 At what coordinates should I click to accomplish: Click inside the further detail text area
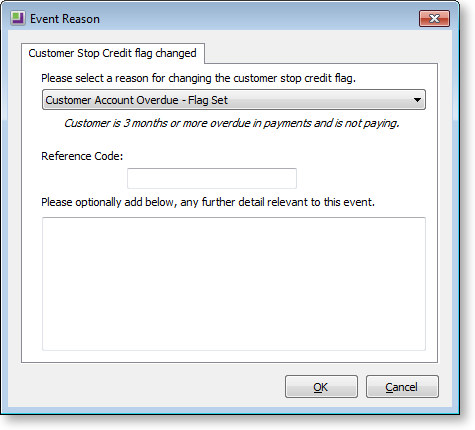point(234,284)
